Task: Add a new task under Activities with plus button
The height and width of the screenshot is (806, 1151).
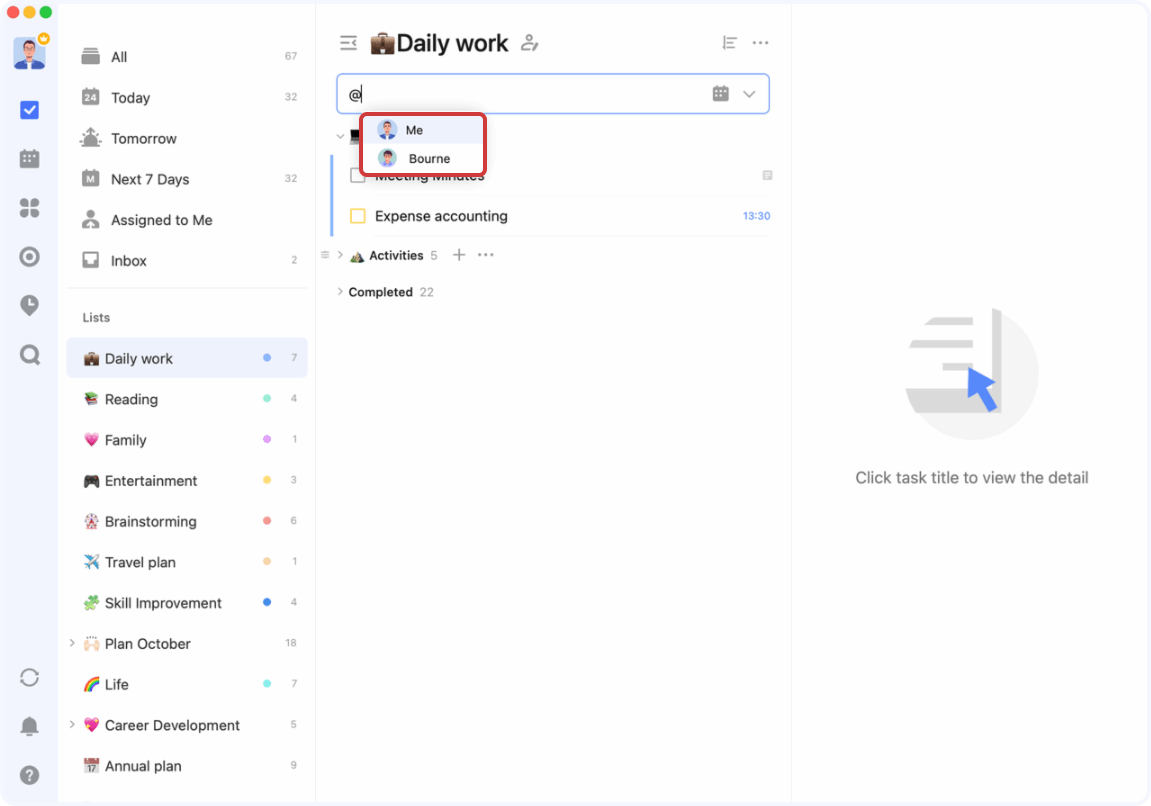Action: 459,255
